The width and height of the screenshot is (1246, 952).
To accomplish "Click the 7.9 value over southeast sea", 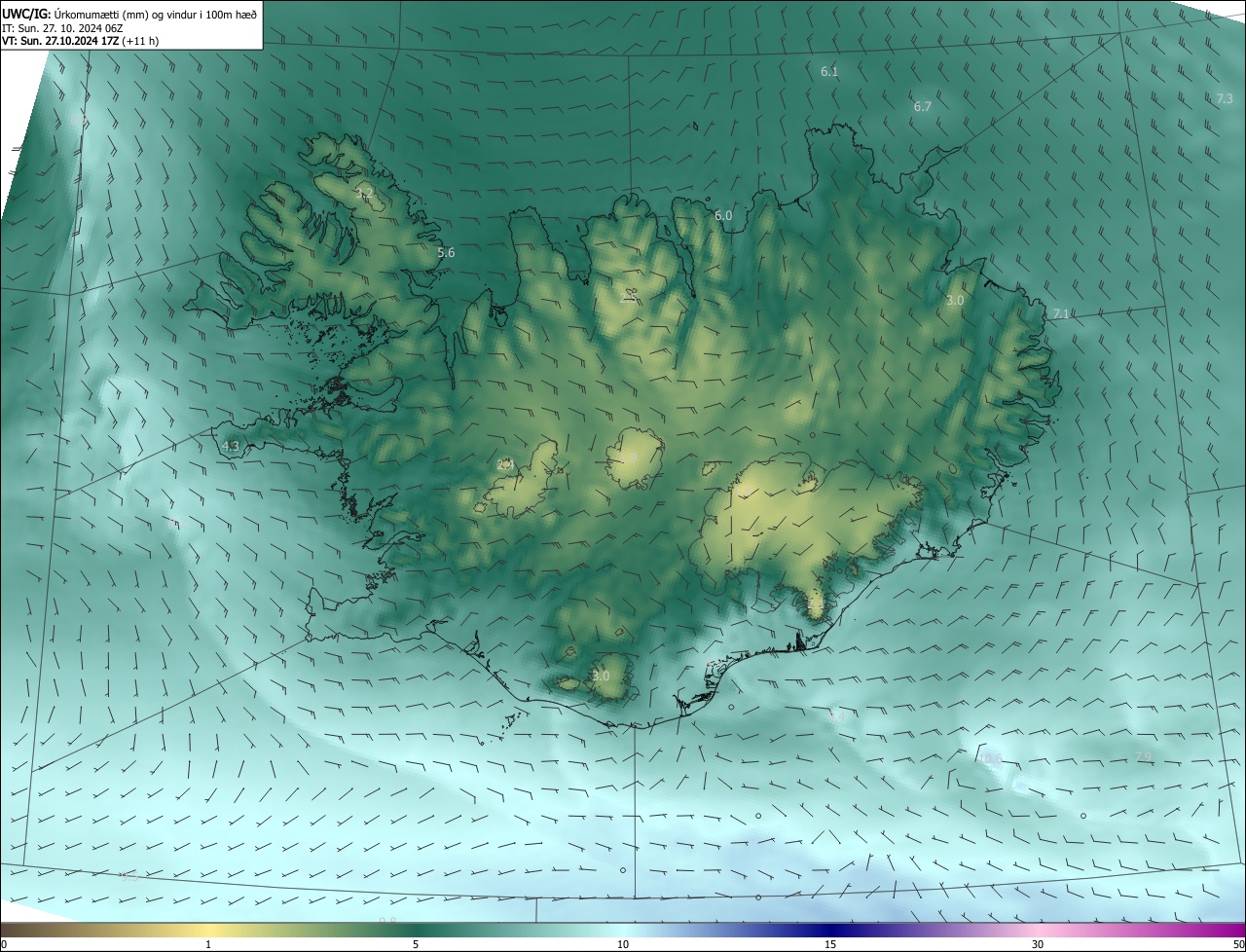I will click(x=1144, y=757).
